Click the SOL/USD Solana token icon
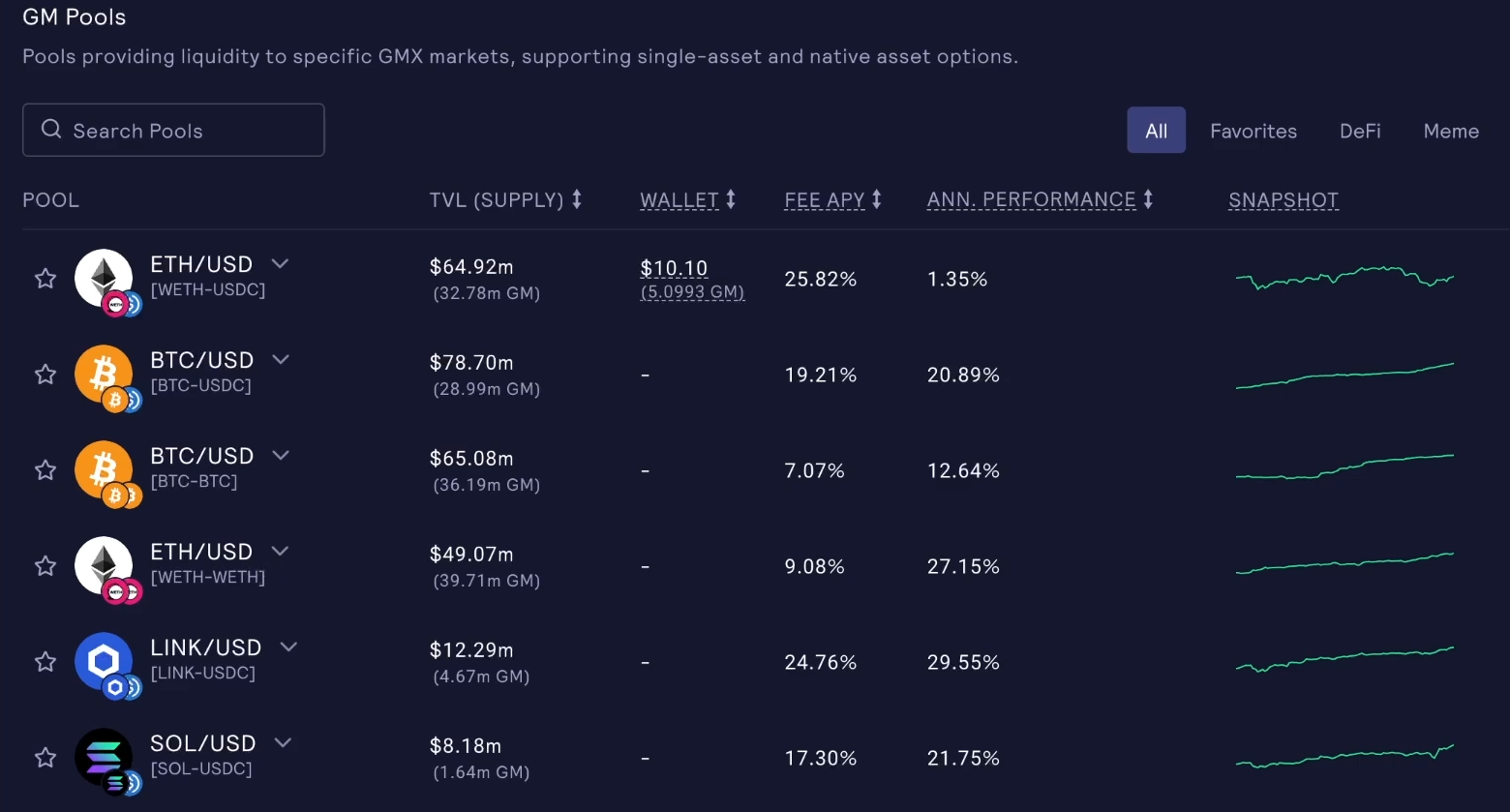This screenshot has width=1510, height=812. pos(104,758)
